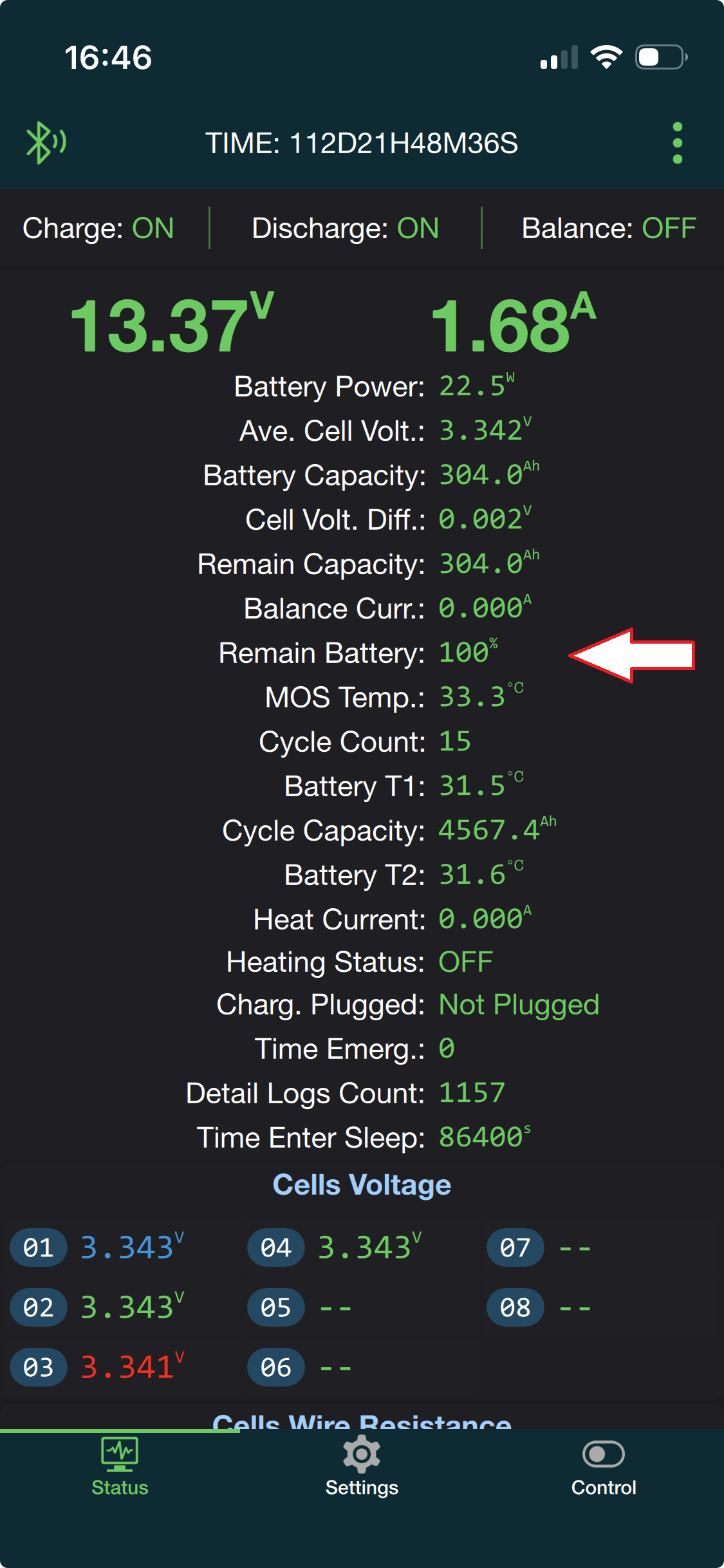Tap the Balance OFF status indicator
Viewport: 724px width, 1568px height.
608,229
